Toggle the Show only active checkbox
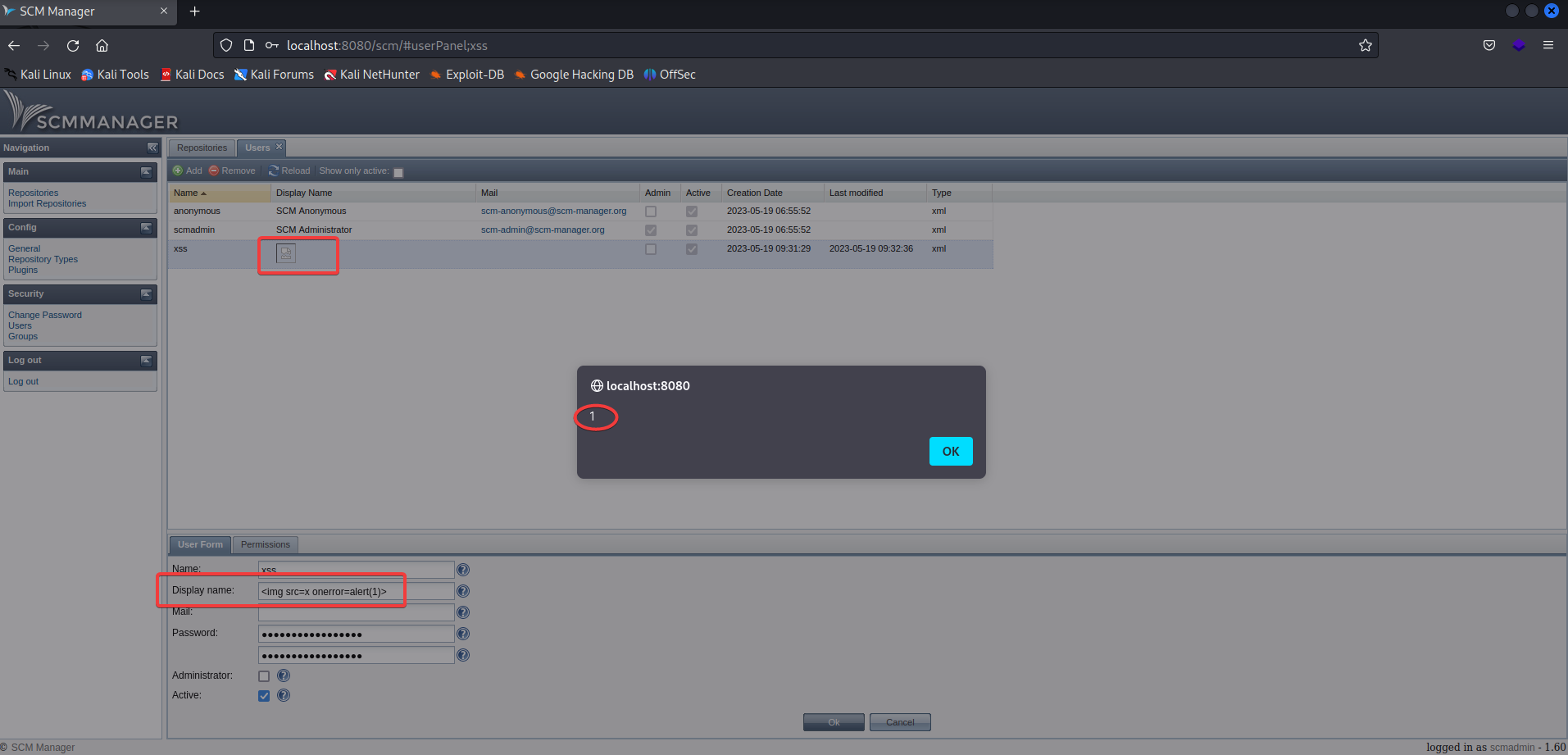The width and height of the screenshot is (1568, 755). click(x=398, y=172)
